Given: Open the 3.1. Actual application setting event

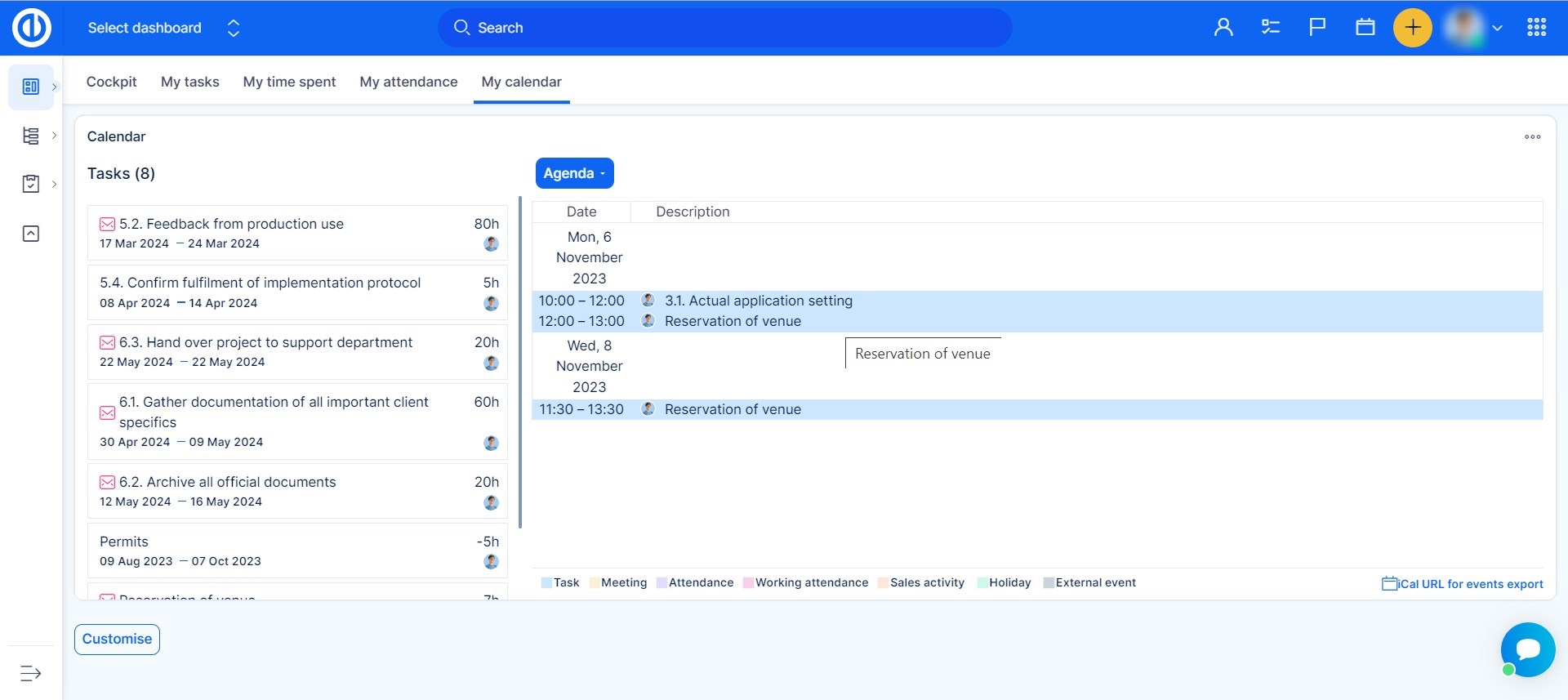Looking at the screenshot, I should coord(758,301).
